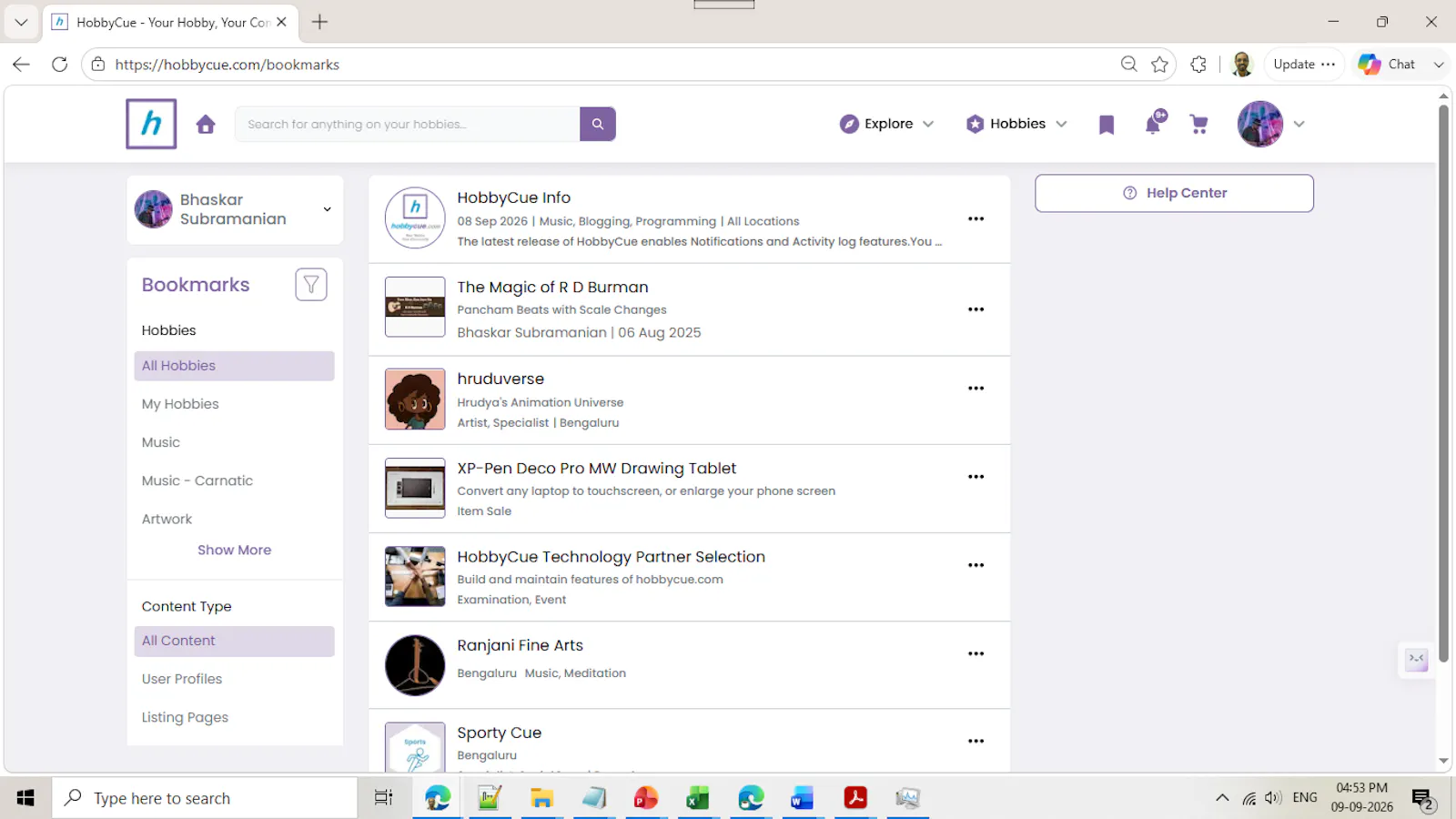
Task: Expand the Chat options chevron
Action: (x=1439, y=65)
